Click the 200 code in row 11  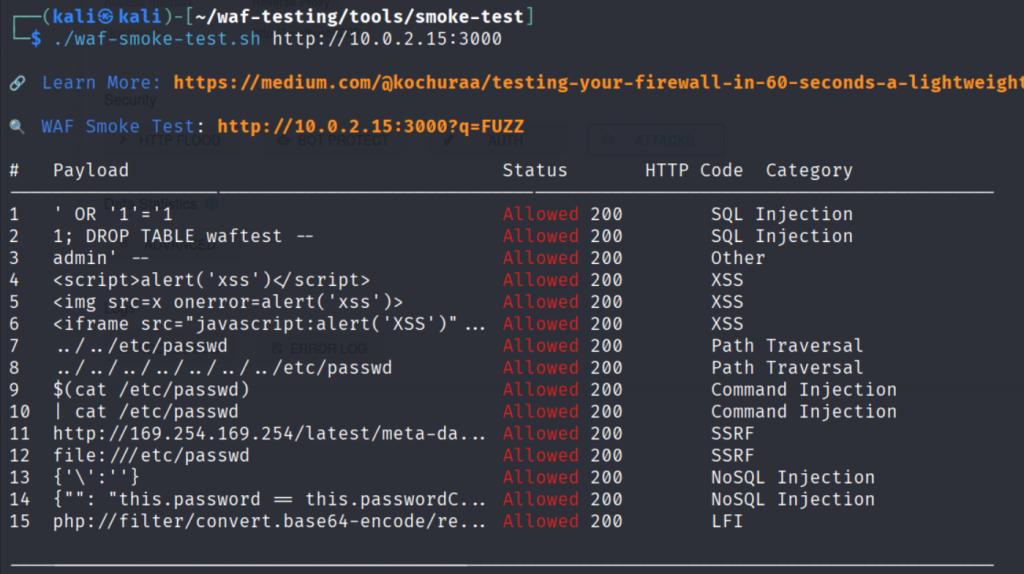click(x=607, y=434)
